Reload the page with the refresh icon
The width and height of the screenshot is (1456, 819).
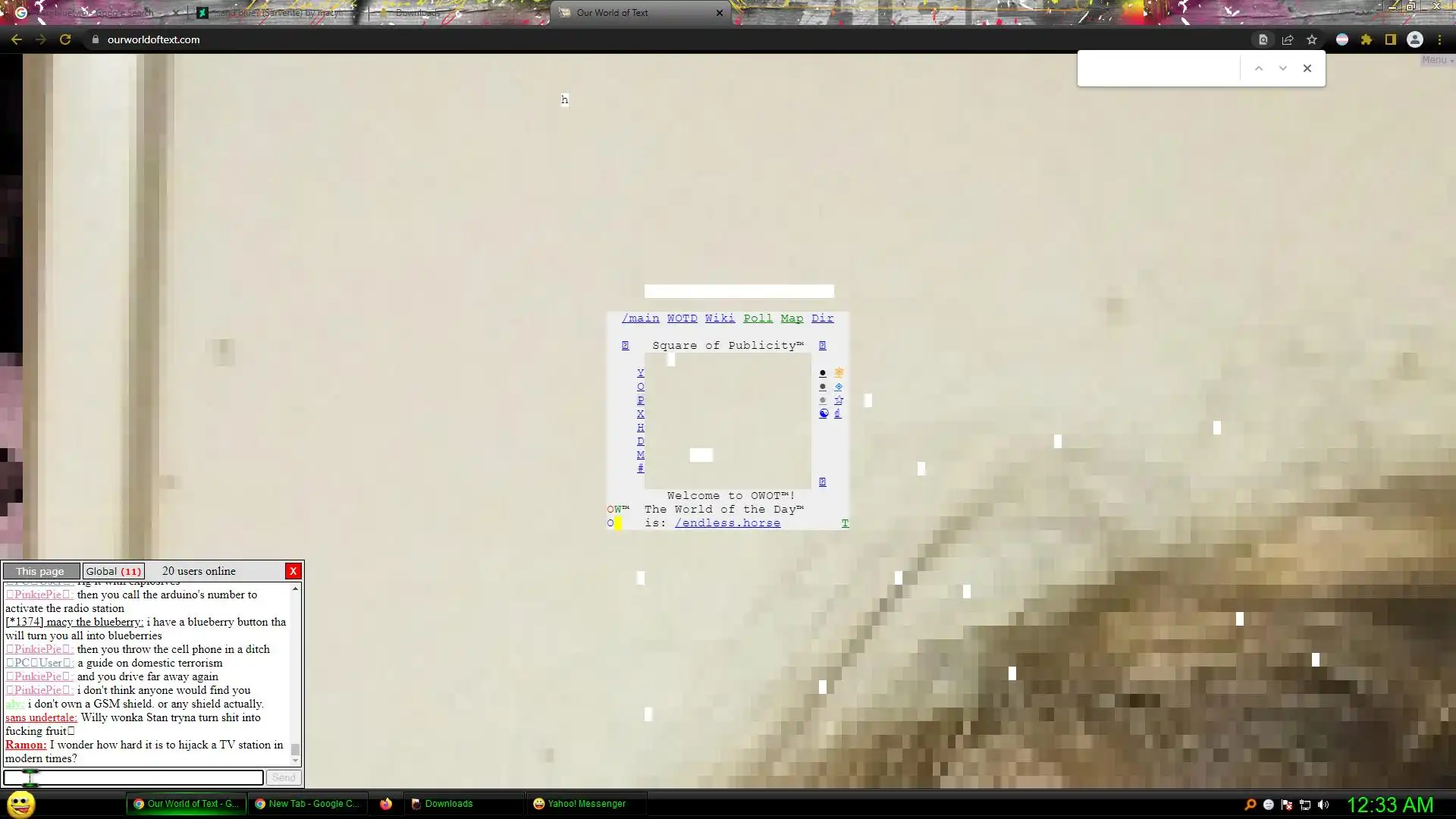coord(65,39)
